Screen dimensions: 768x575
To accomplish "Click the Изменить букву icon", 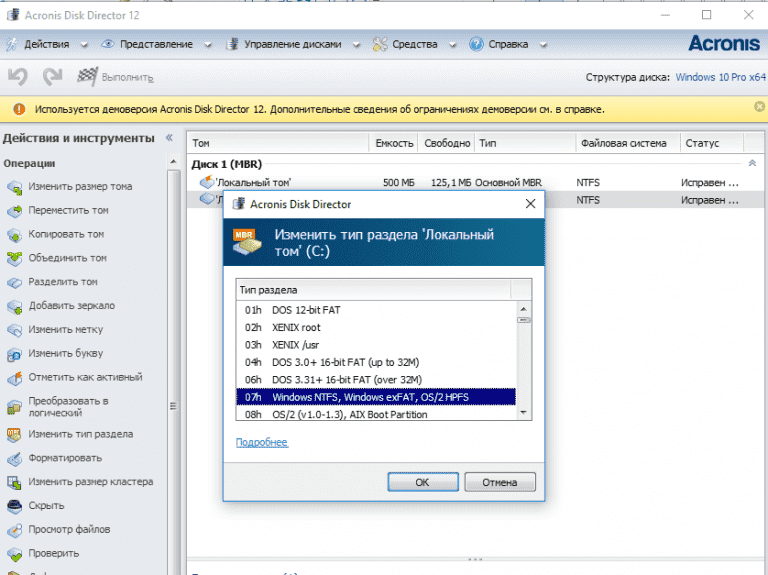I will click(x=15, y=354).
